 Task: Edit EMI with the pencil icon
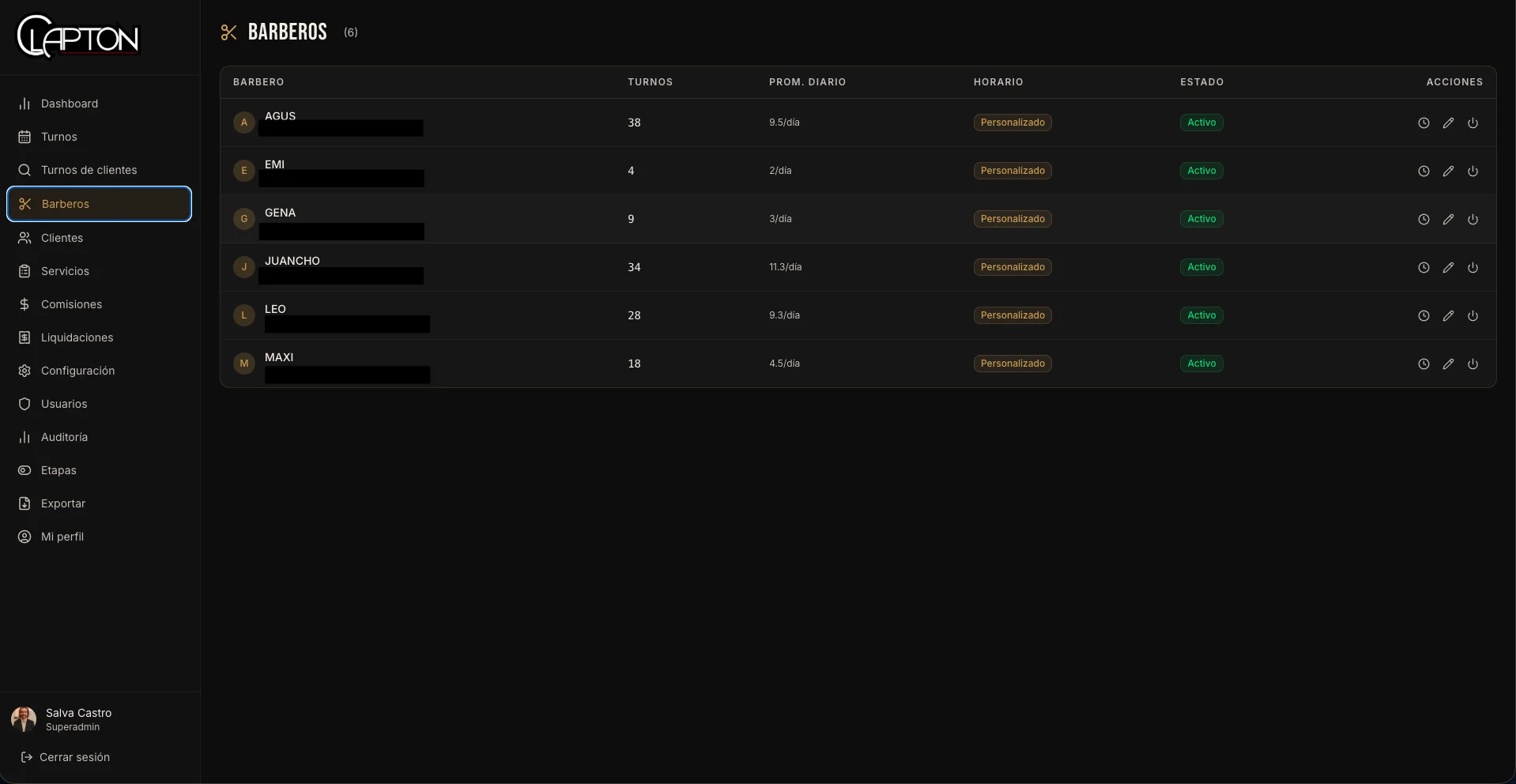(x=1448, y=171)
